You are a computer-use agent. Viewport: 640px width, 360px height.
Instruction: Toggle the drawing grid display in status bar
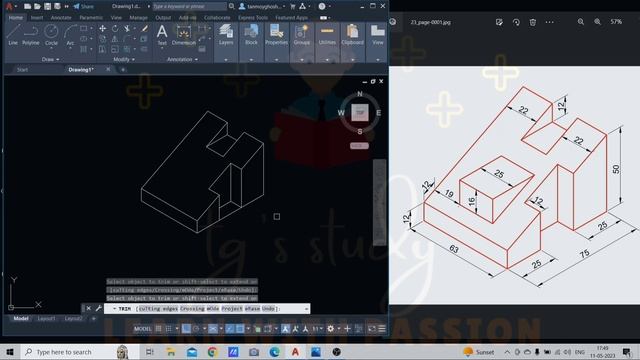(x=158, y=329)
